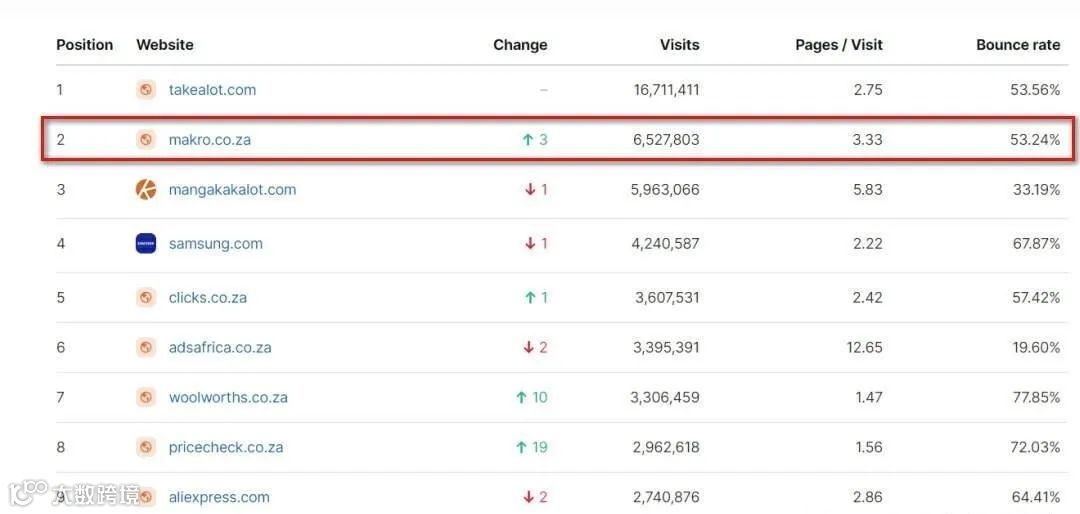Click the adsafrica.co.za favicon icon
This screenshot has height=514, width=1080.
click(x=146, y=348)
